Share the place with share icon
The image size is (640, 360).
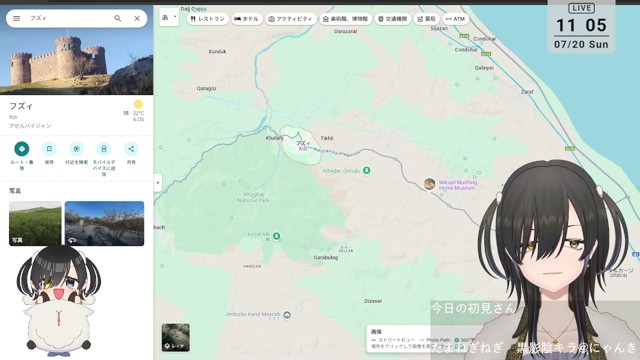(x=131, y=149)
